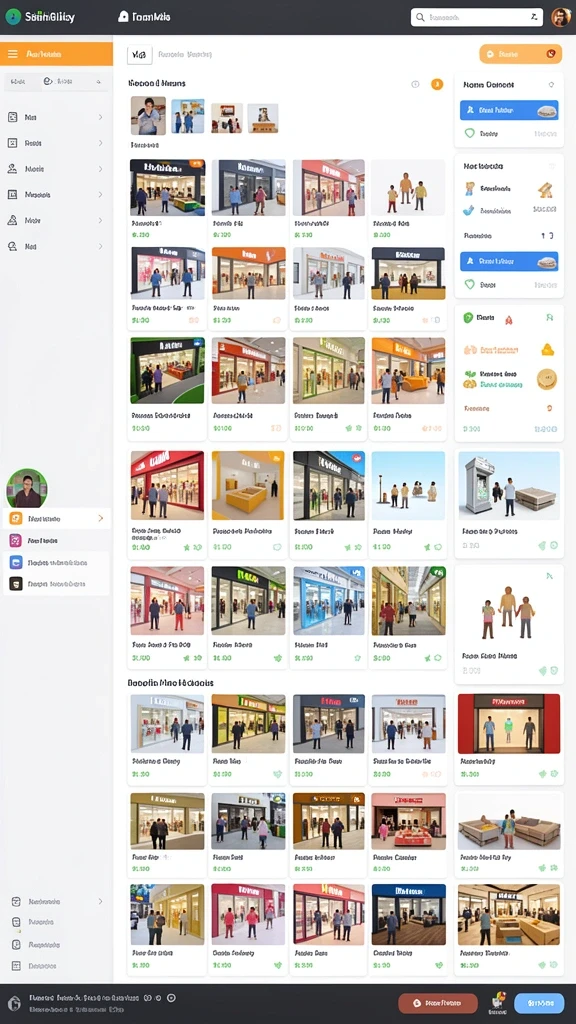
Task: Open the storefront card with red curtains
Action: pyautogui.click(x=509, y=739)
